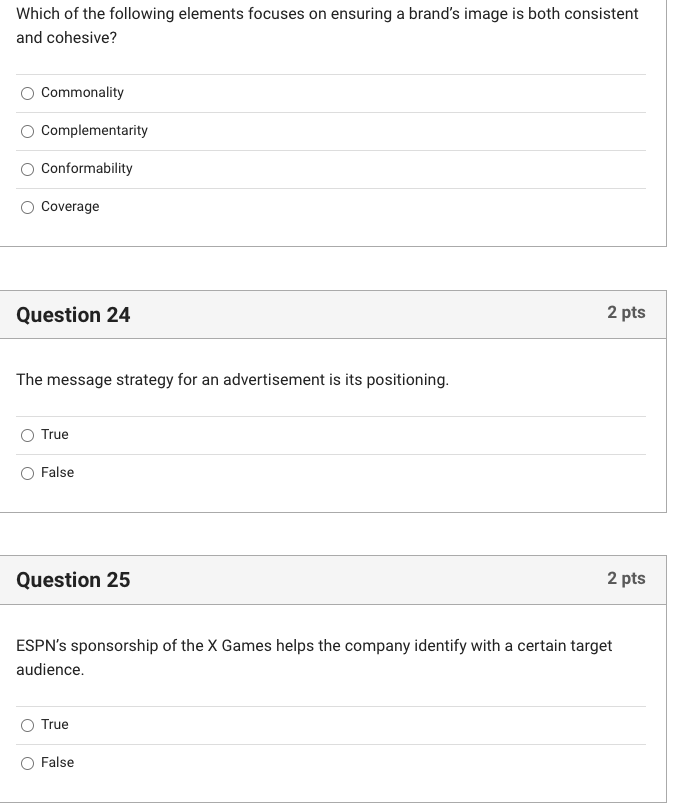Mark True for Question 25
Screen dimensions: 694x808
(27, 725)
